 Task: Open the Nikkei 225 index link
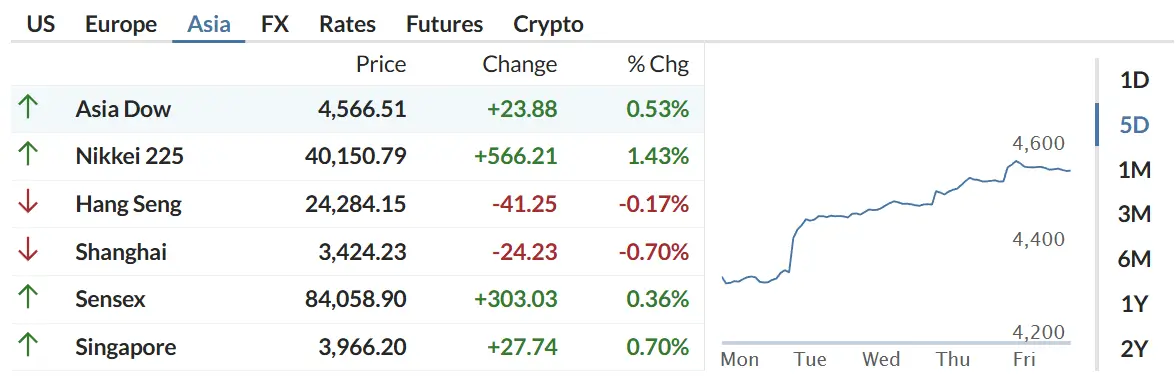pos(130,156)
